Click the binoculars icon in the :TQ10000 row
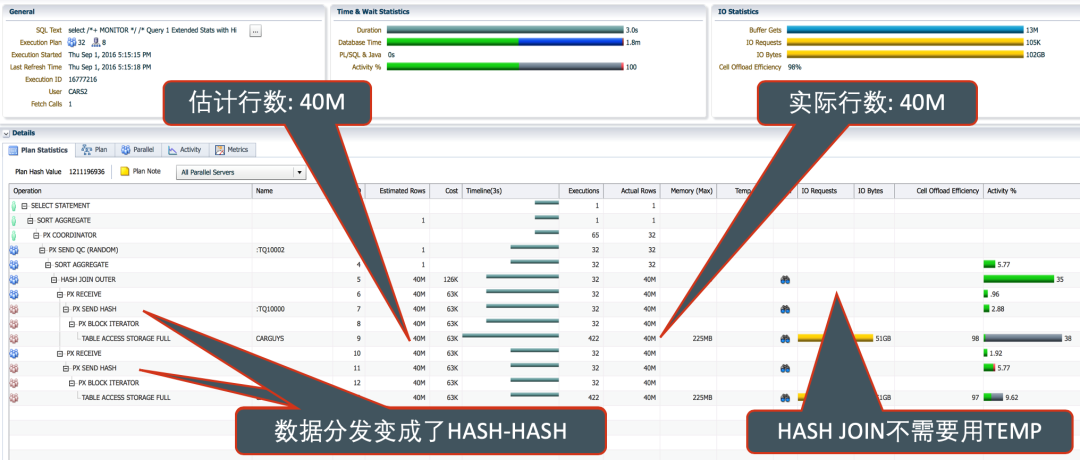This screenshot has height=460, width=1080. point(785,309)
